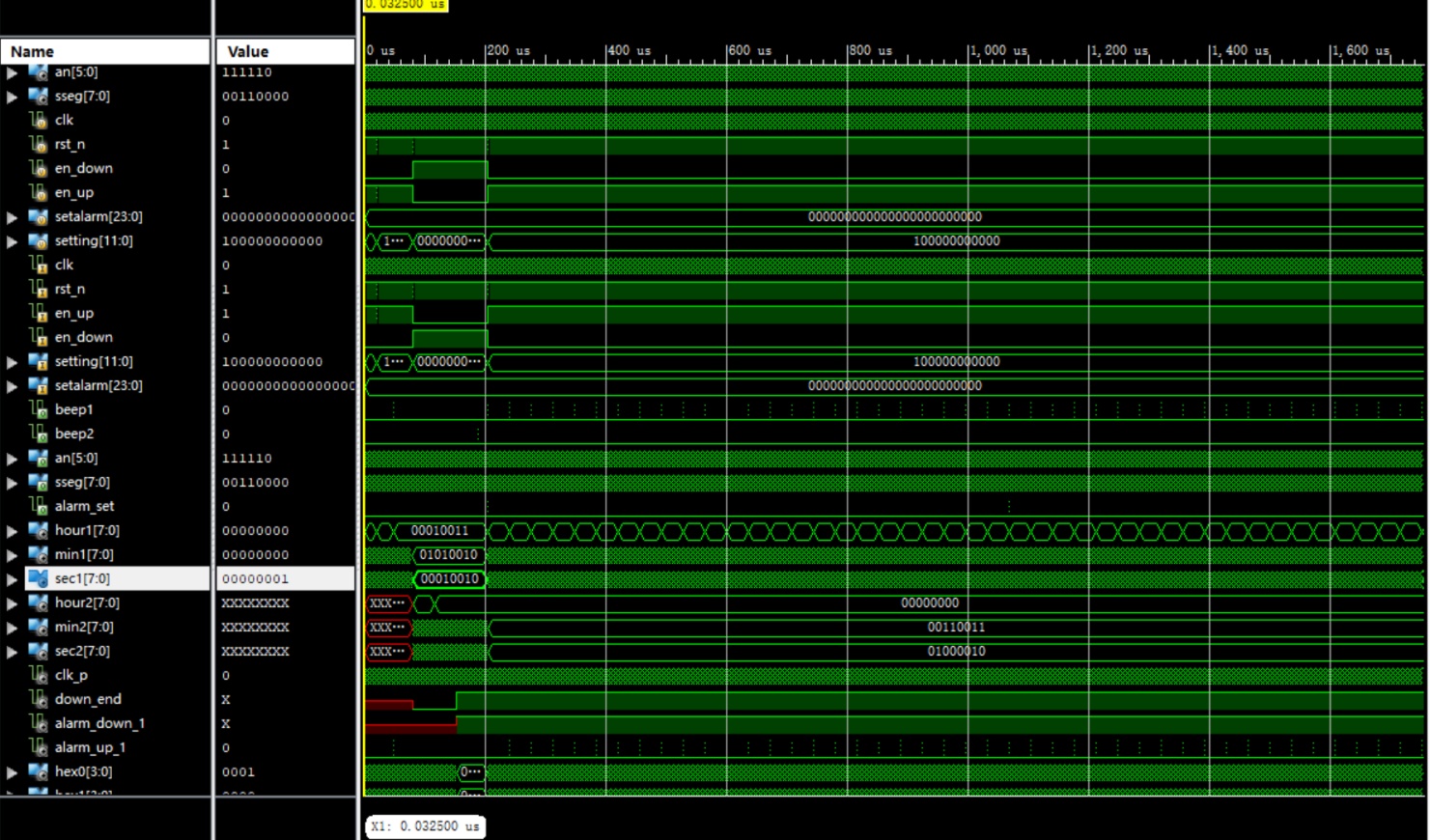Click the 1,400 us ruler mark
Screen dimensions: 1430x840
point(1239,50)
